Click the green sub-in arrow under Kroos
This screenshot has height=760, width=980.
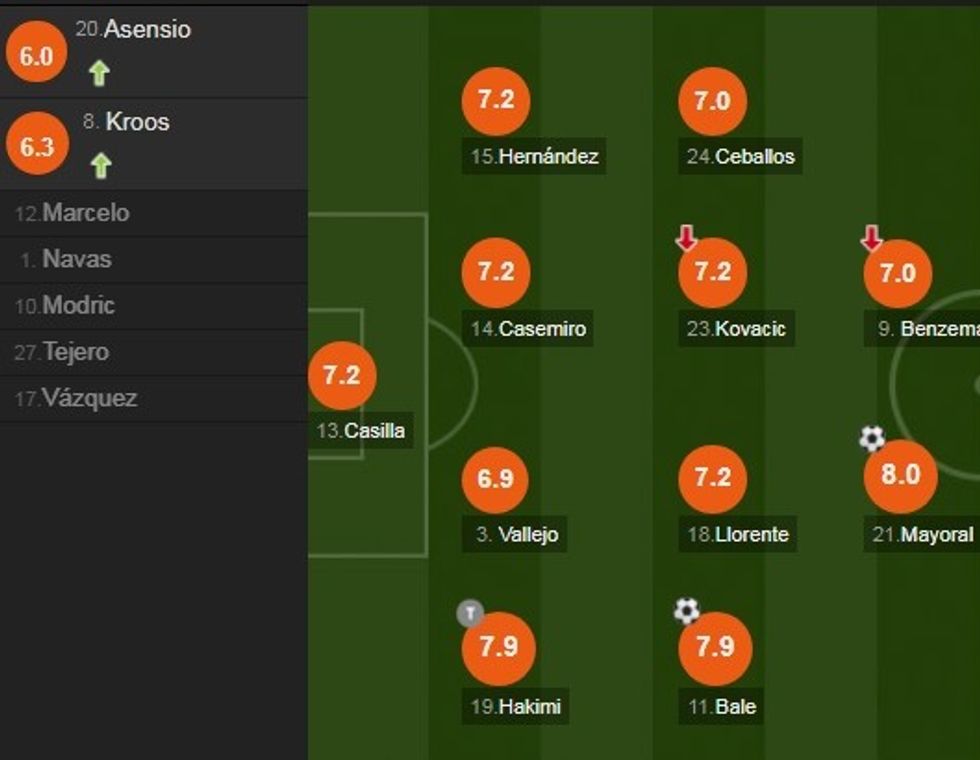click(x=100, y=165)
